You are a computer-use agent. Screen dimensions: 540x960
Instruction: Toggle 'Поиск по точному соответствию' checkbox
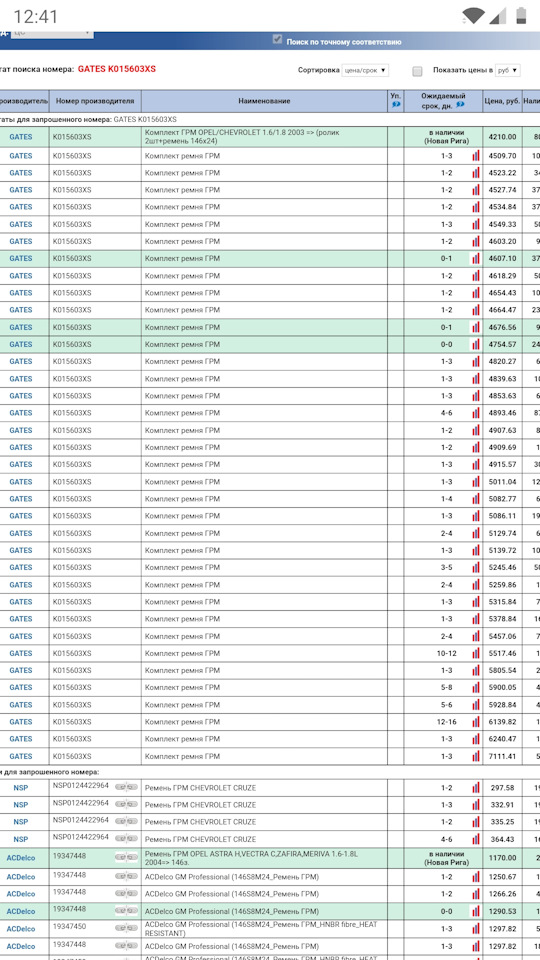[277, 39]
